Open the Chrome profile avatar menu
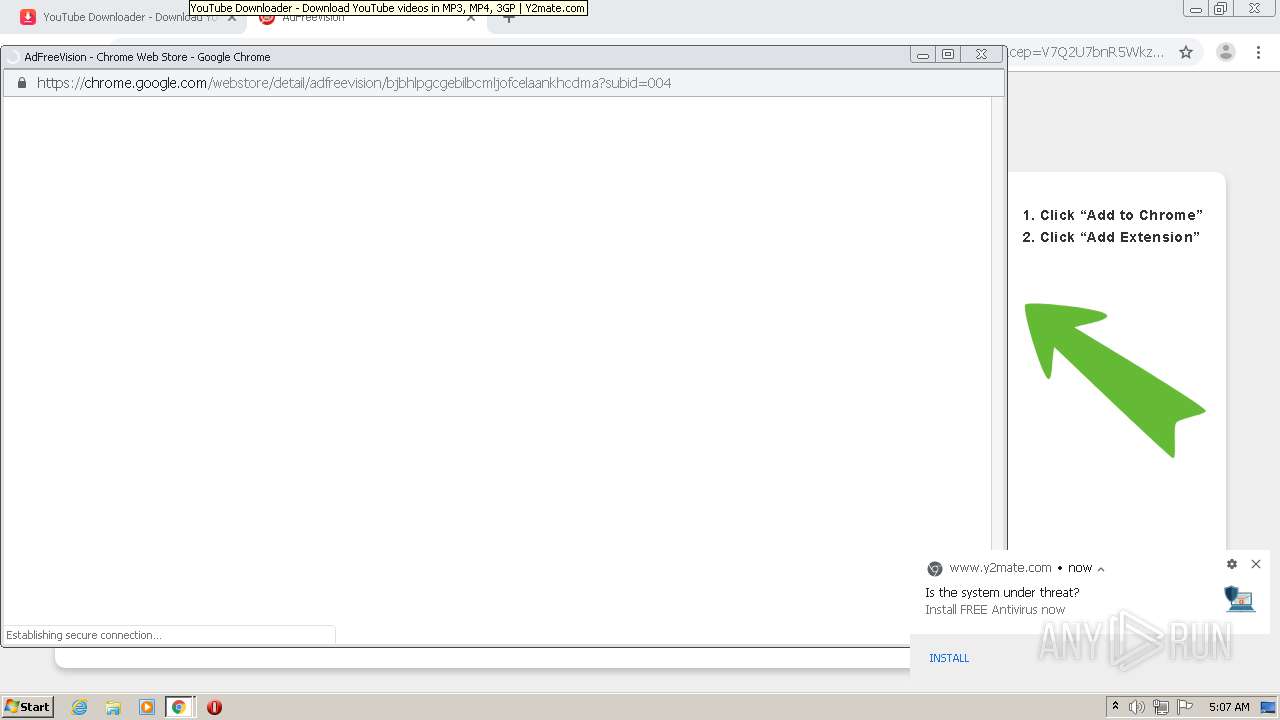1280x720 pixels. click(1226, 52)
